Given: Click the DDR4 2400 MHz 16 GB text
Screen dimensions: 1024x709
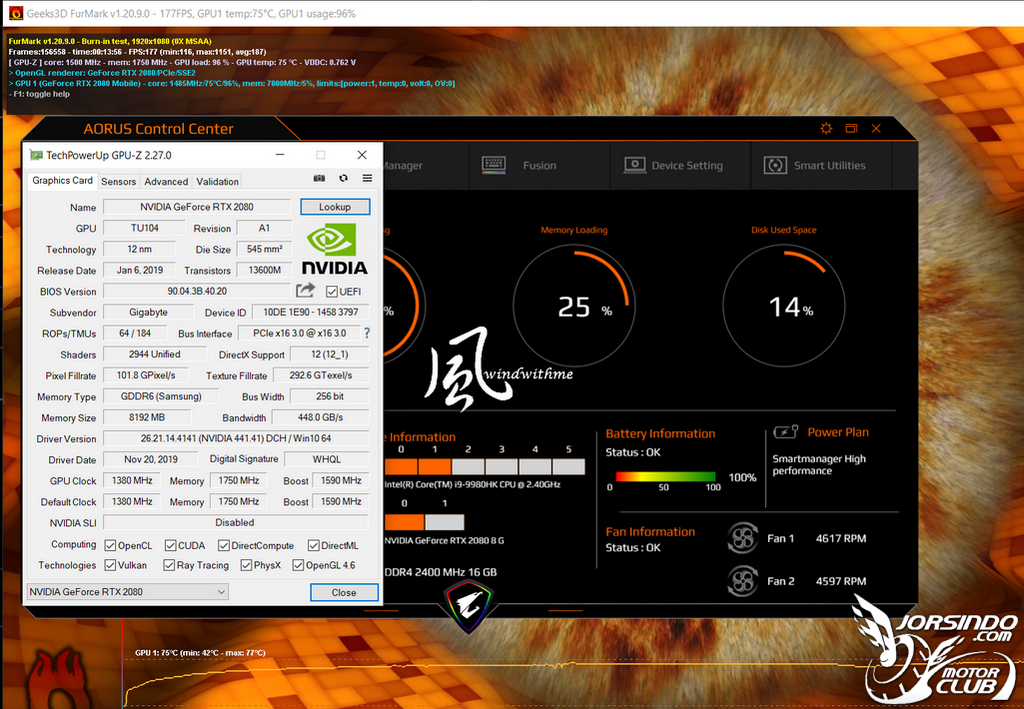Looking at the screenshot, I should (441, 572).
